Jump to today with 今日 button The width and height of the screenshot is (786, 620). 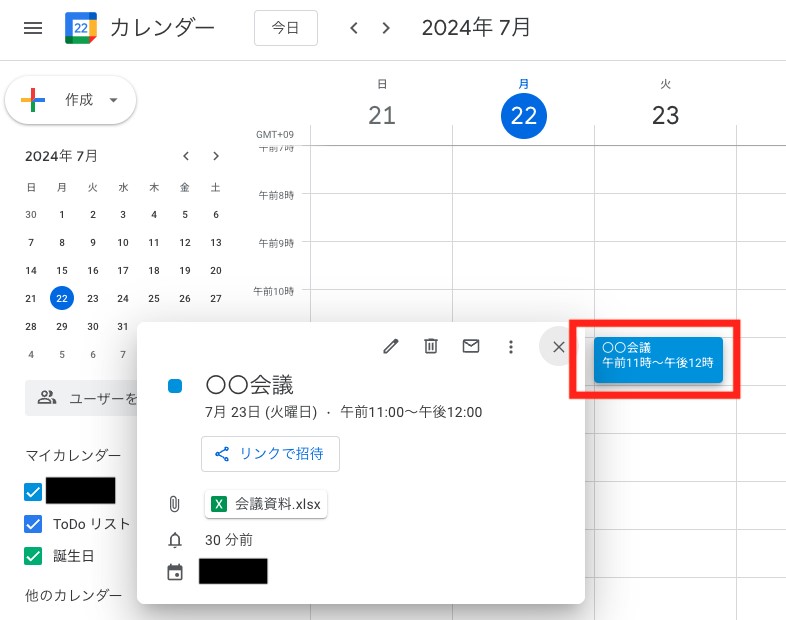click(286, 28)
